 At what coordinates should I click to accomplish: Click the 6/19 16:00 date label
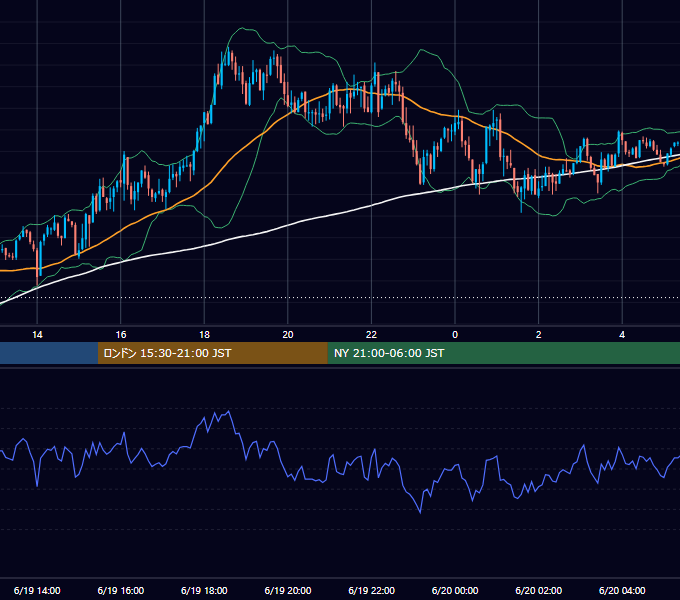tap(121, 590)
